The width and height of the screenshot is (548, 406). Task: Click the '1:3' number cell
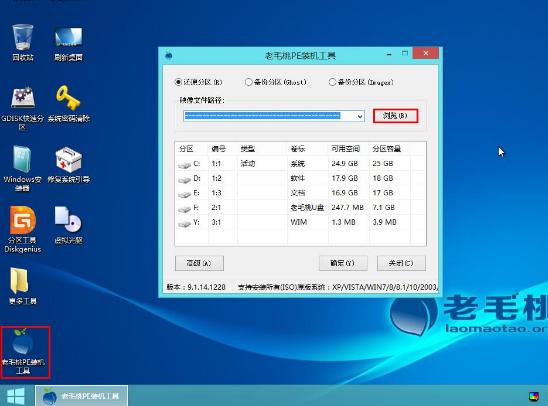(x=216, y=193)
